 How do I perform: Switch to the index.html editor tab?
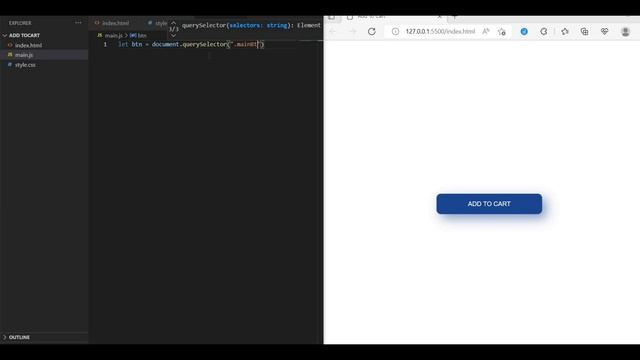[x=112, y=23]
